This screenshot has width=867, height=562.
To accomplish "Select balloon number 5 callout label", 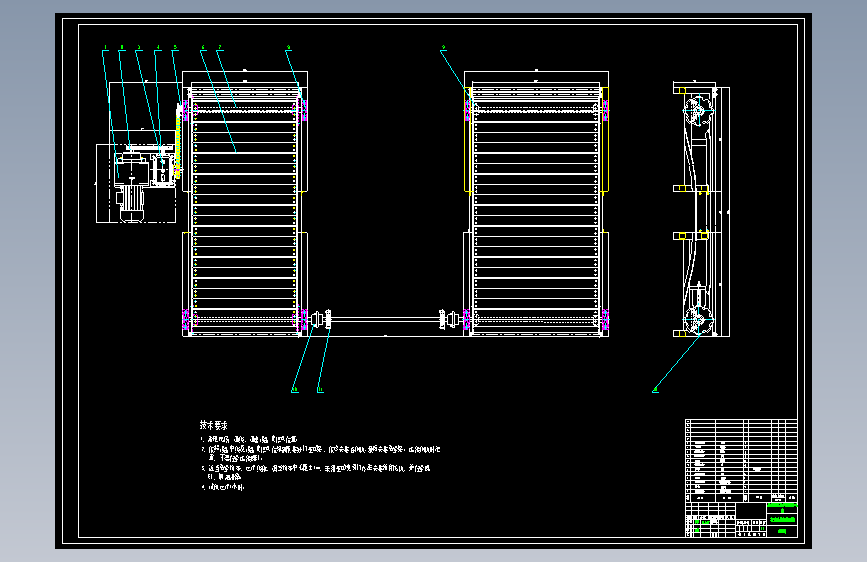I will [175, 48].
